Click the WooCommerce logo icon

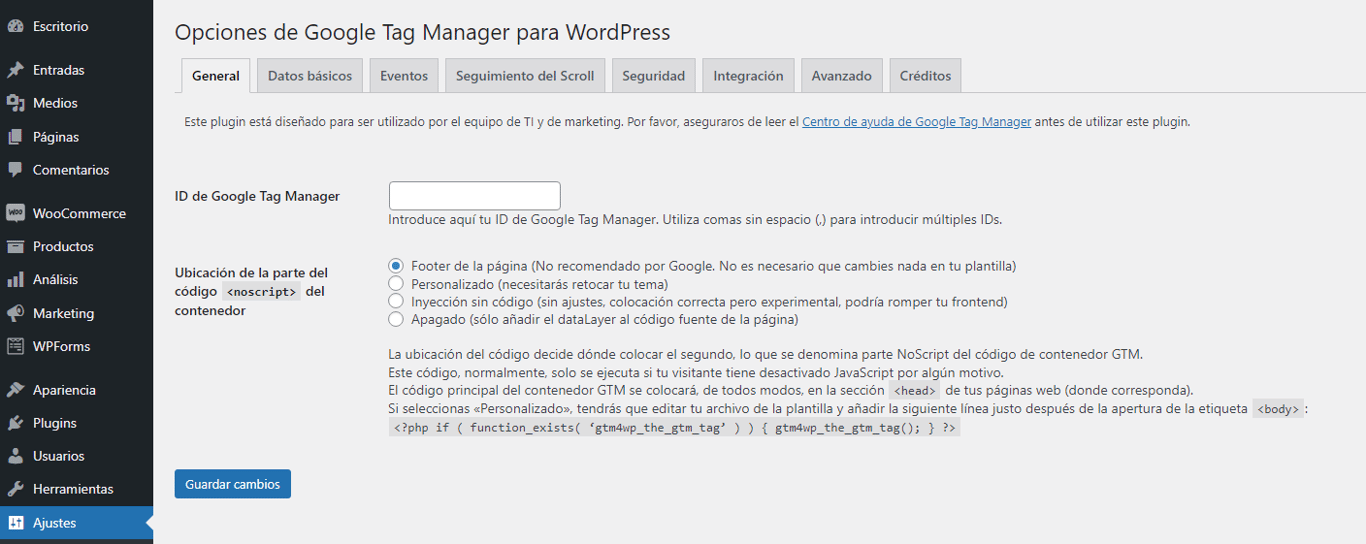(x=15, y=213)
